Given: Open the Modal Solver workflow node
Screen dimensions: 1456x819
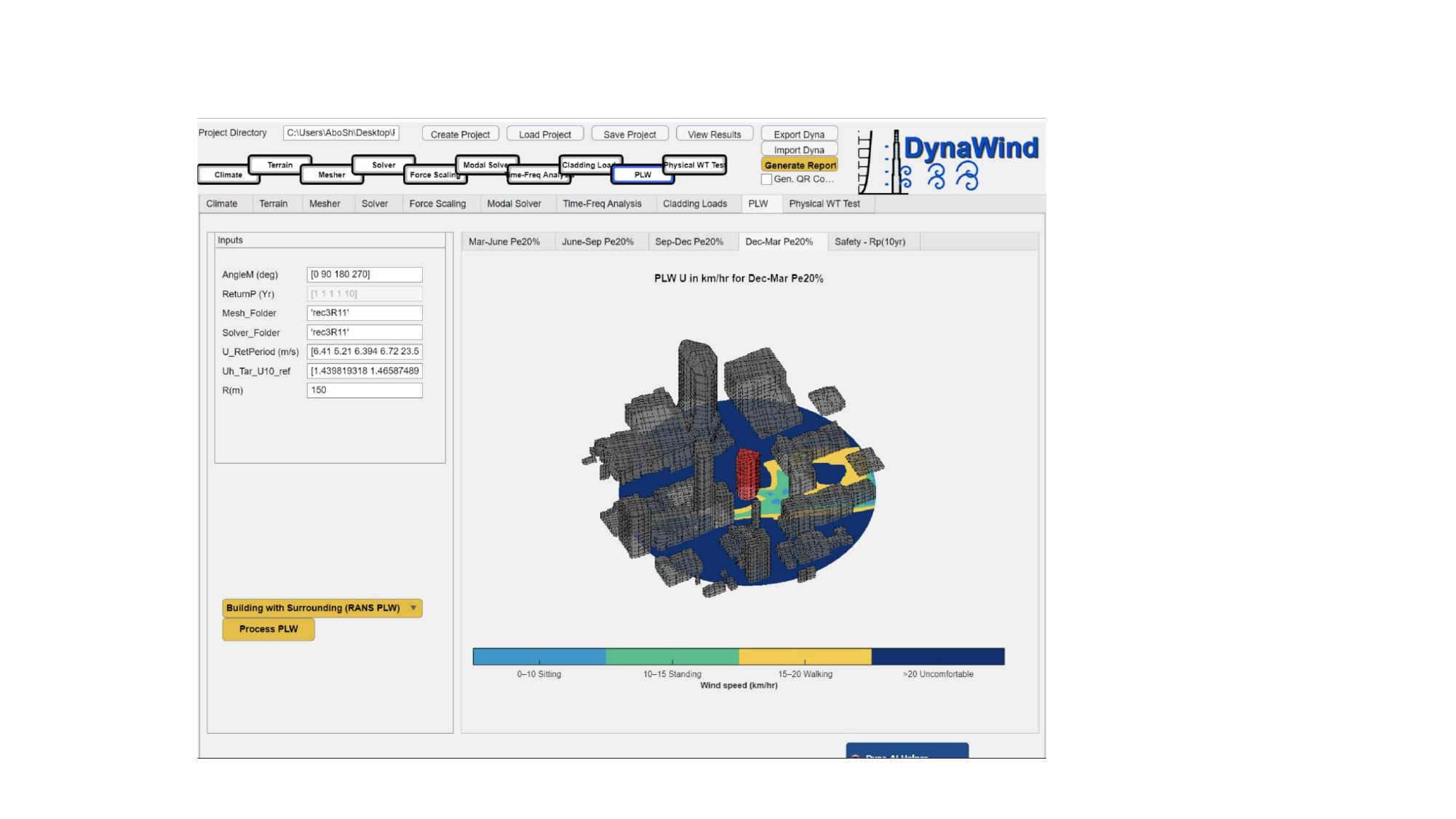Looking at the screenshot, I should point(486,165).
